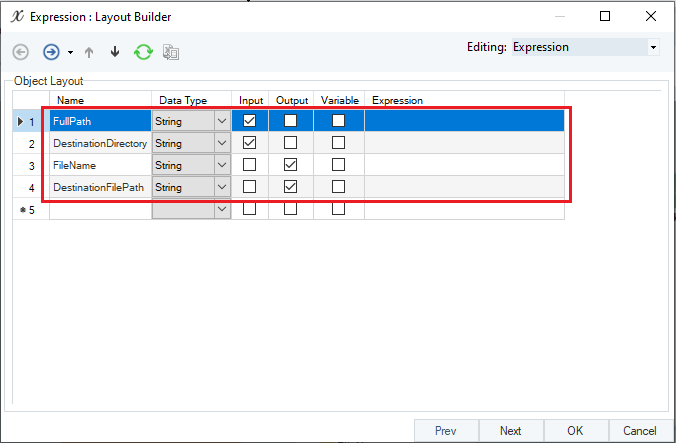Click the Cancel button
Image resolution: width=676 pixels, height=443 pixels.
point(640,431)
